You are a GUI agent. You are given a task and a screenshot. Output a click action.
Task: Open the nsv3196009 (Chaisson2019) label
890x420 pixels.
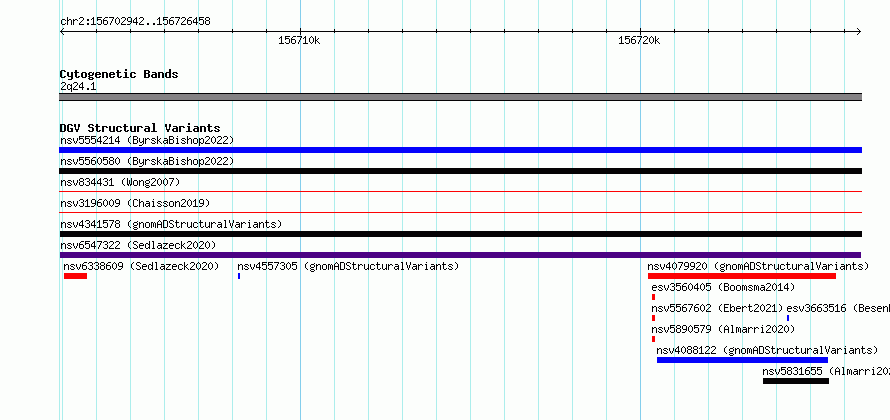[x=135, y=203]
